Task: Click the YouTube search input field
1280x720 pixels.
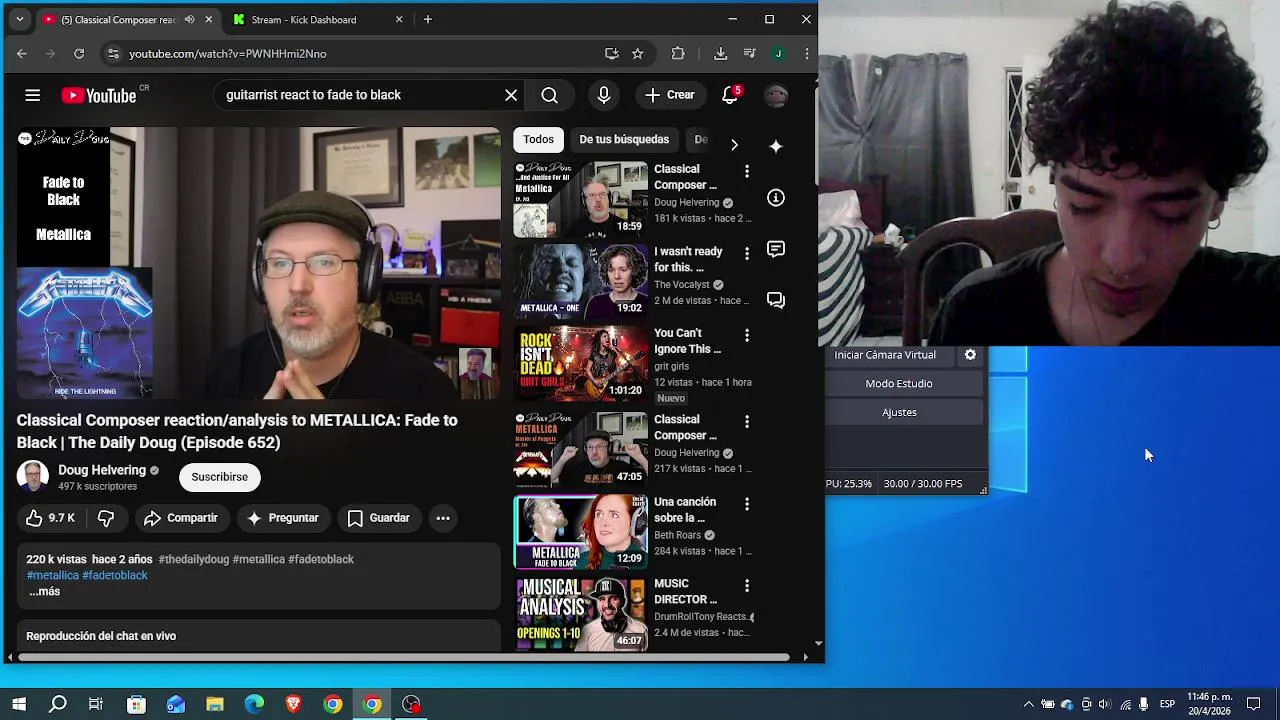Action: (360, 95)
